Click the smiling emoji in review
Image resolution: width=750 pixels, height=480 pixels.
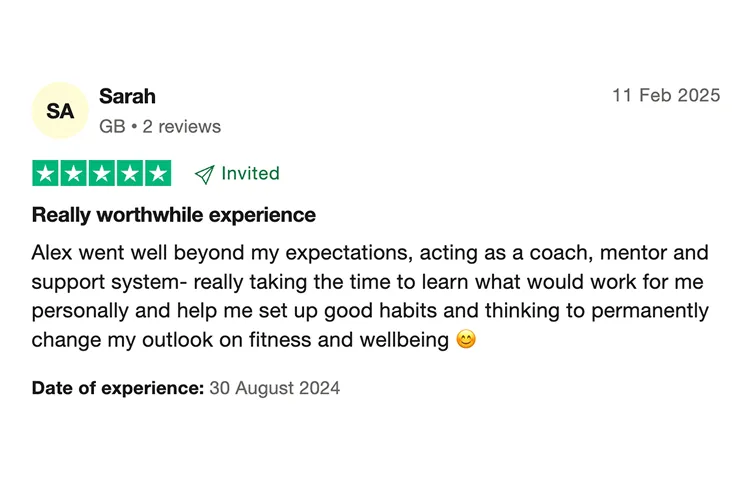[x=466, y=339]
